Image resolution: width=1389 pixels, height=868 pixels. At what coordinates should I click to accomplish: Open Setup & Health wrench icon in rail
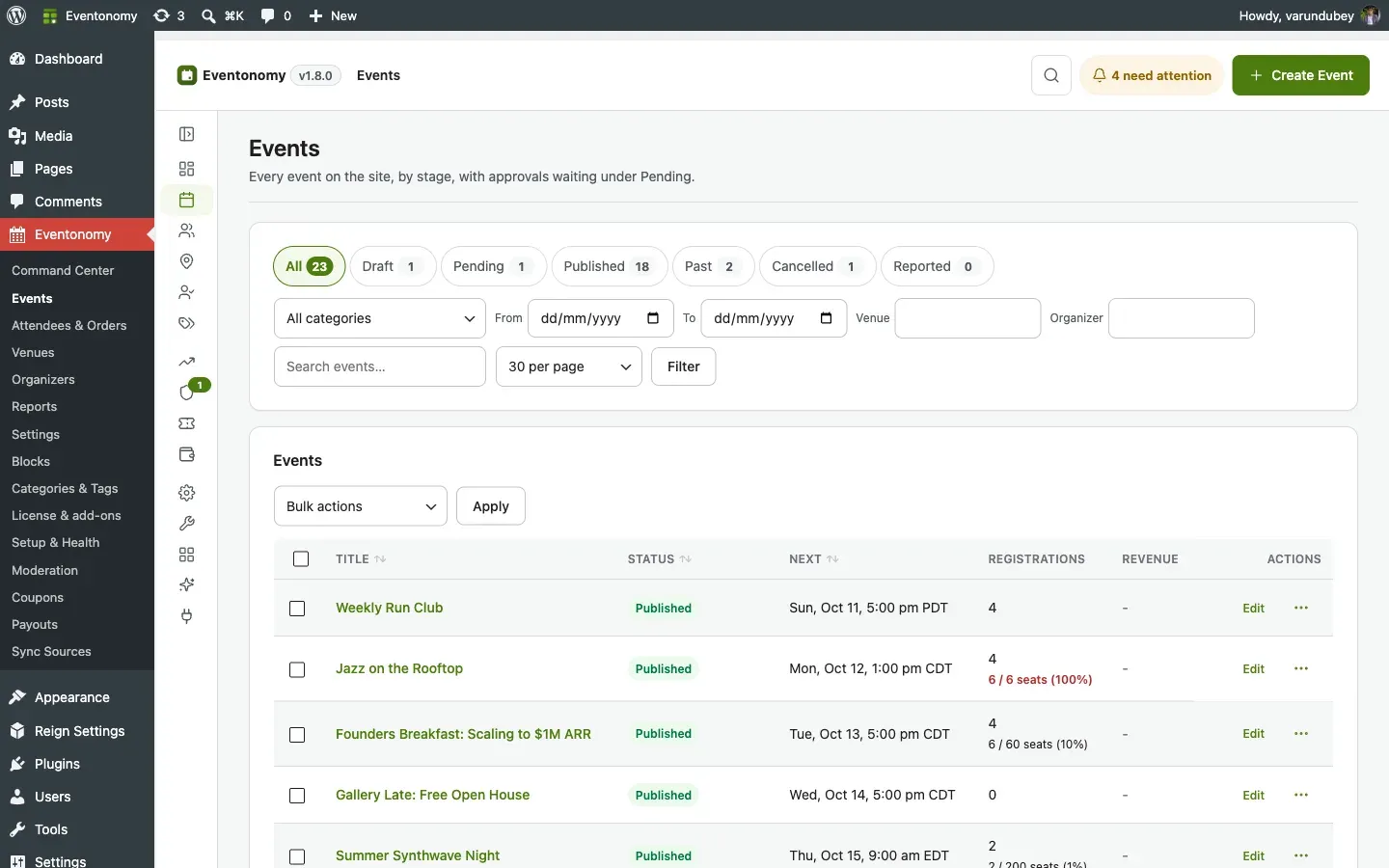point(187,524)
